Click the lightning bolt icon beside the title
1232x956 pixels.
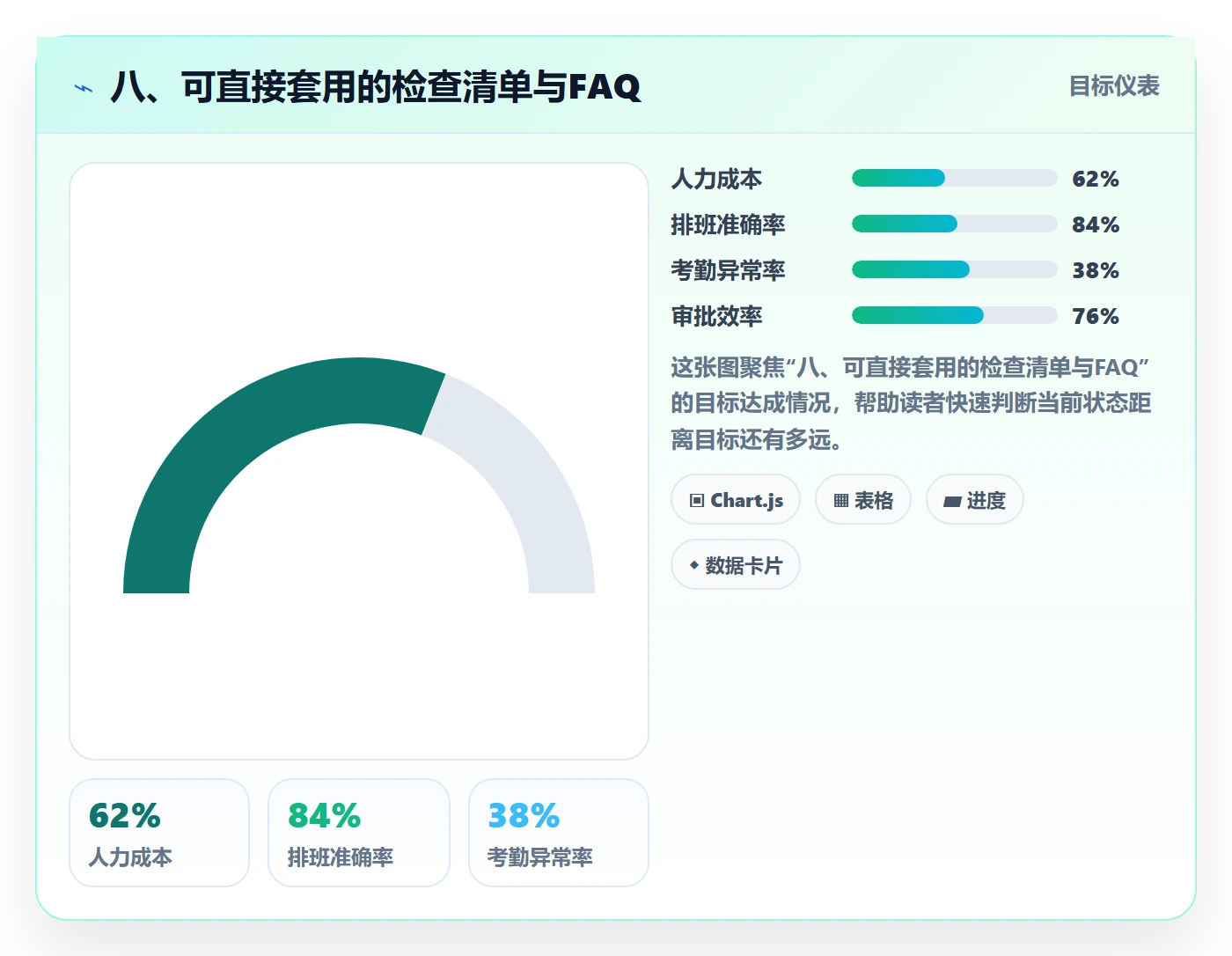tap(84, 88)
